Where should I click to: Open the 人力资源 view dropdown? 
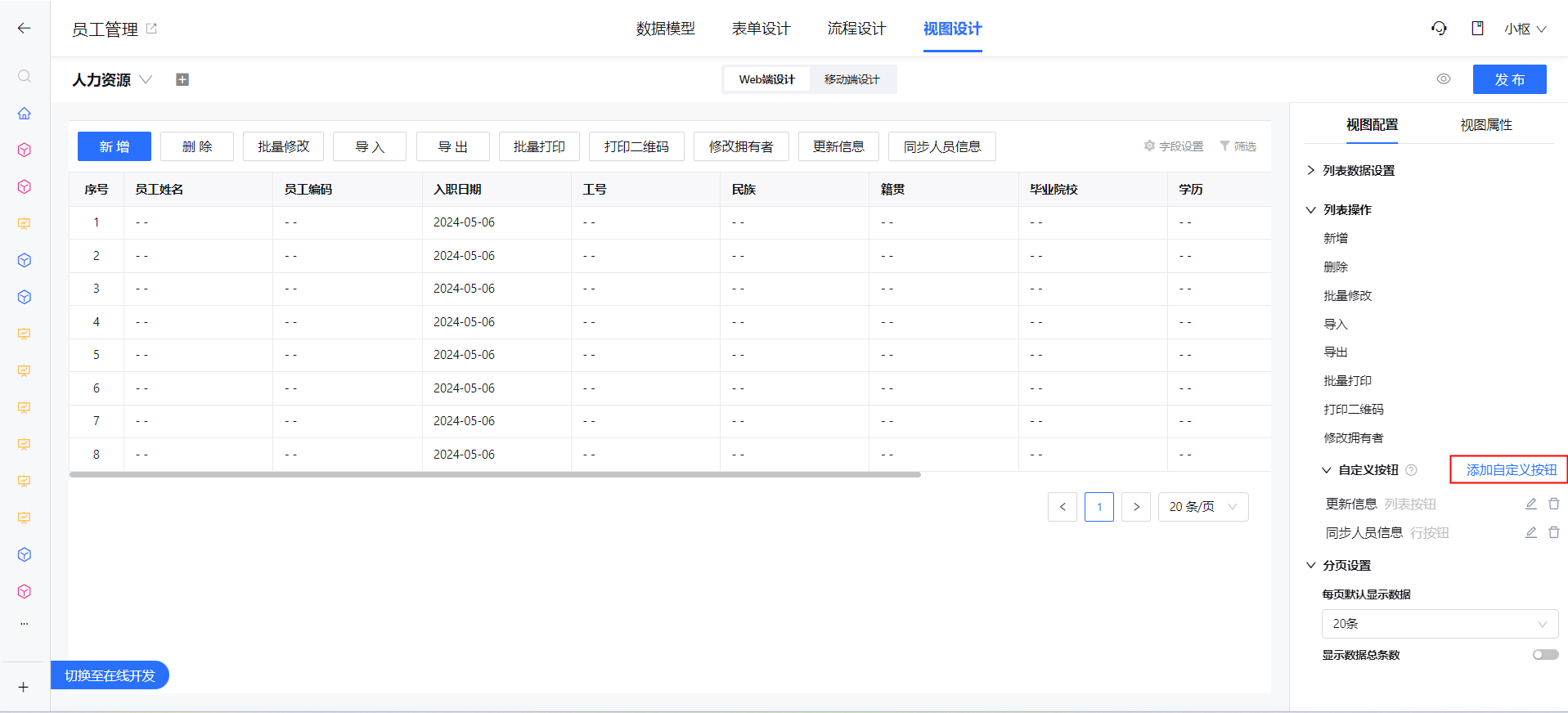[146, 79]
